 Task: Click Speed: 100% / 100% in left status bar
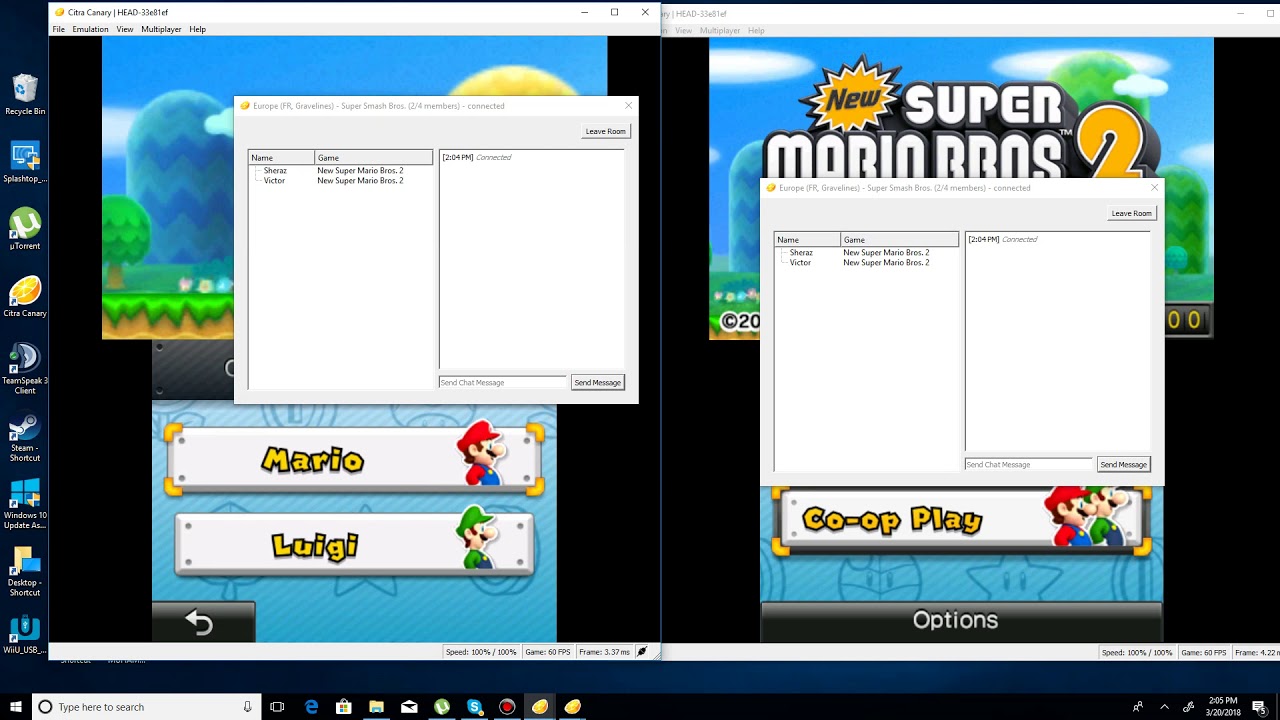click(481, 652)
